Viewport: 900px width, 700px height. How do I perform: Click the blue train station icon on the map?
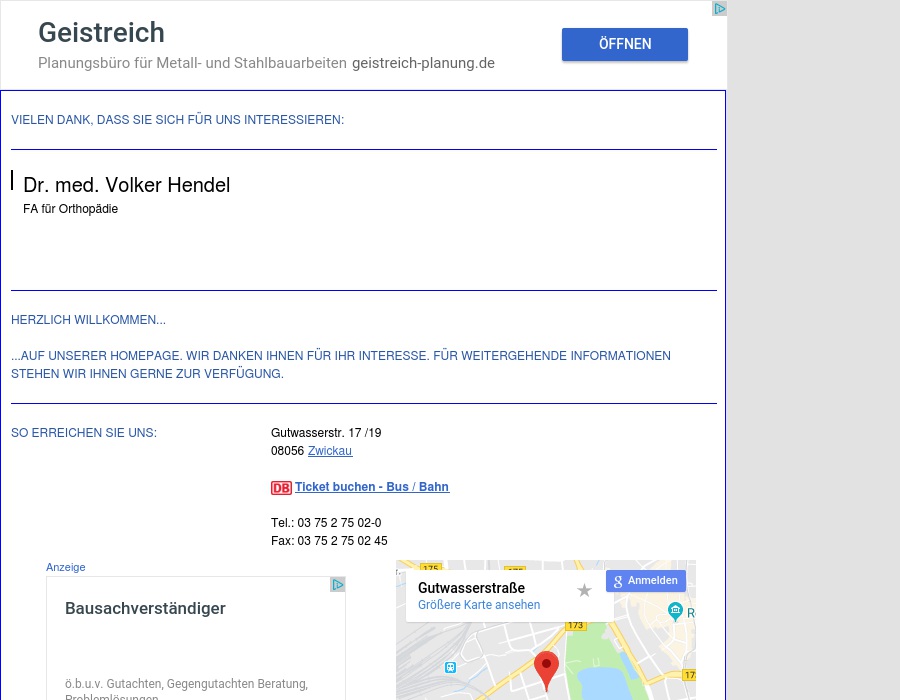click(x=450, y=667)
